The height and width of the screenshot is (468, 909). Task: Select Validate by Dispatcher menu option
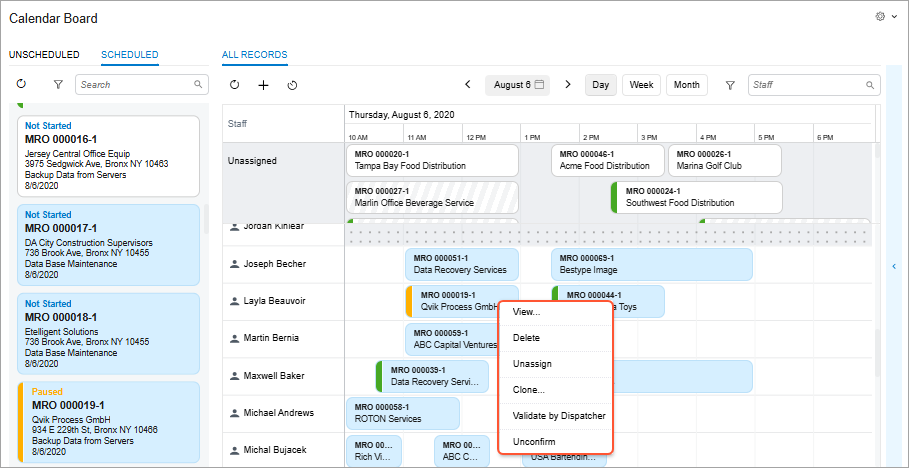[x=559, y=416]
